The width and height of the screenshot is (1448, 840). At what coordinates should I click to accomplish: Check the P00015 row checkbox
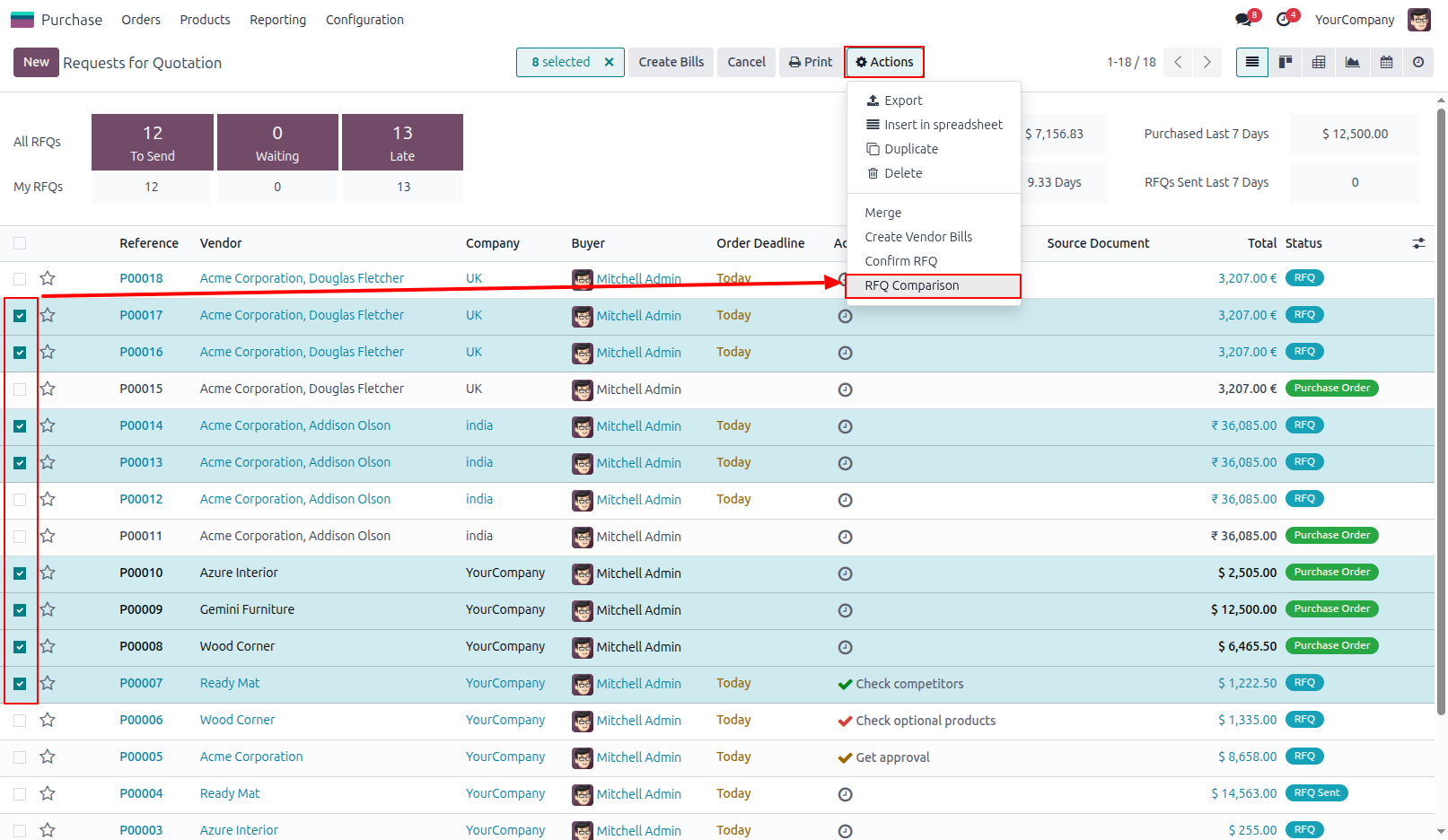pos(20,389)
